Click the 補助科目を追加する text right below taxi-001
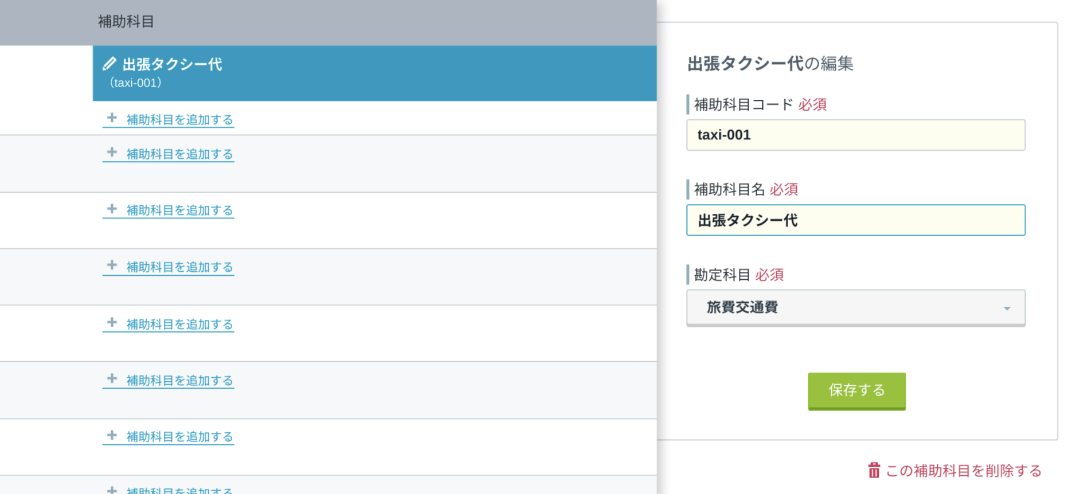The image size is (1076, 494). coord(180,120)
